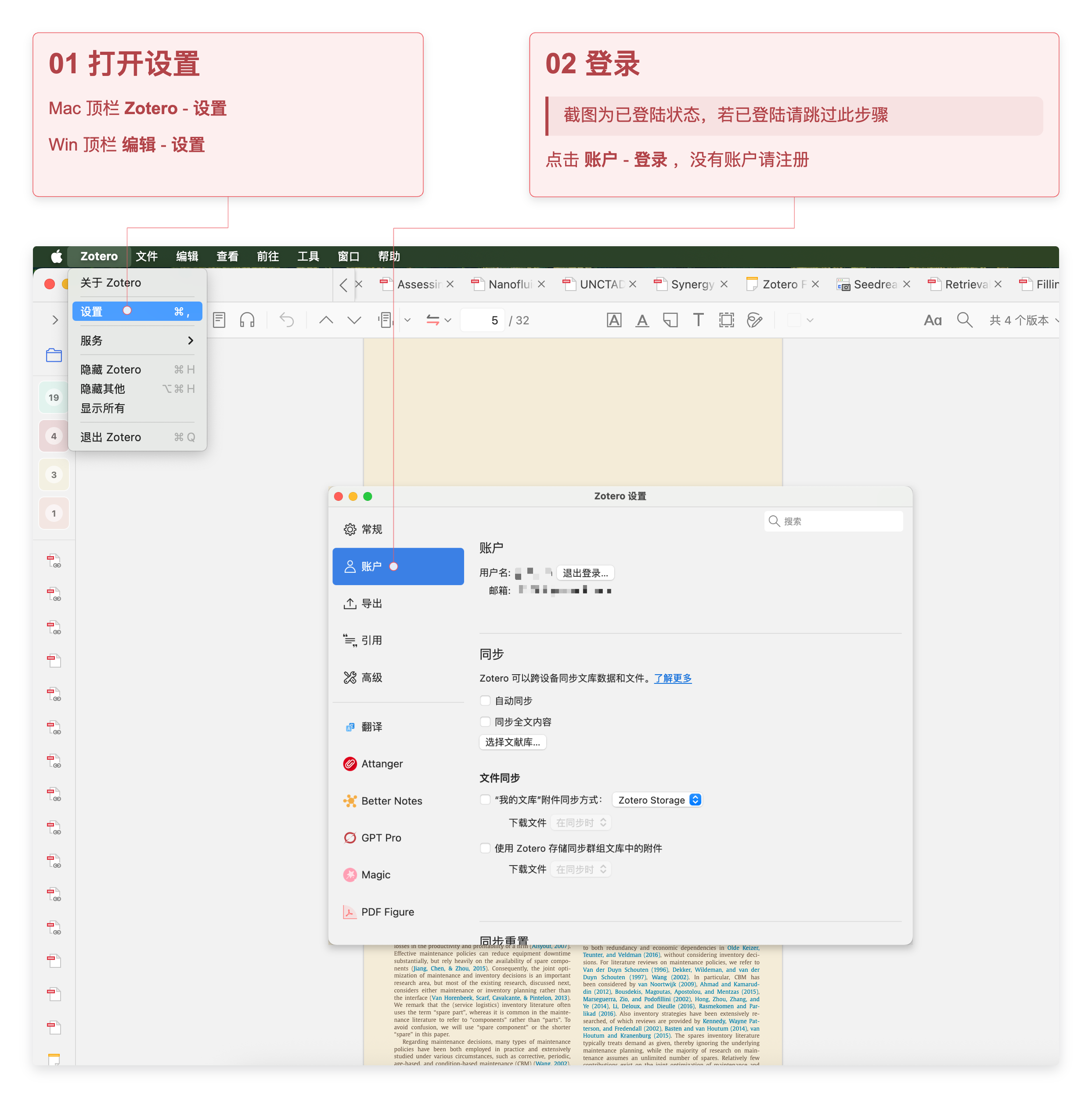Click 隐藏其他 menu entry
This screenshot has height=1096, width=1092.
coord(137,388)
